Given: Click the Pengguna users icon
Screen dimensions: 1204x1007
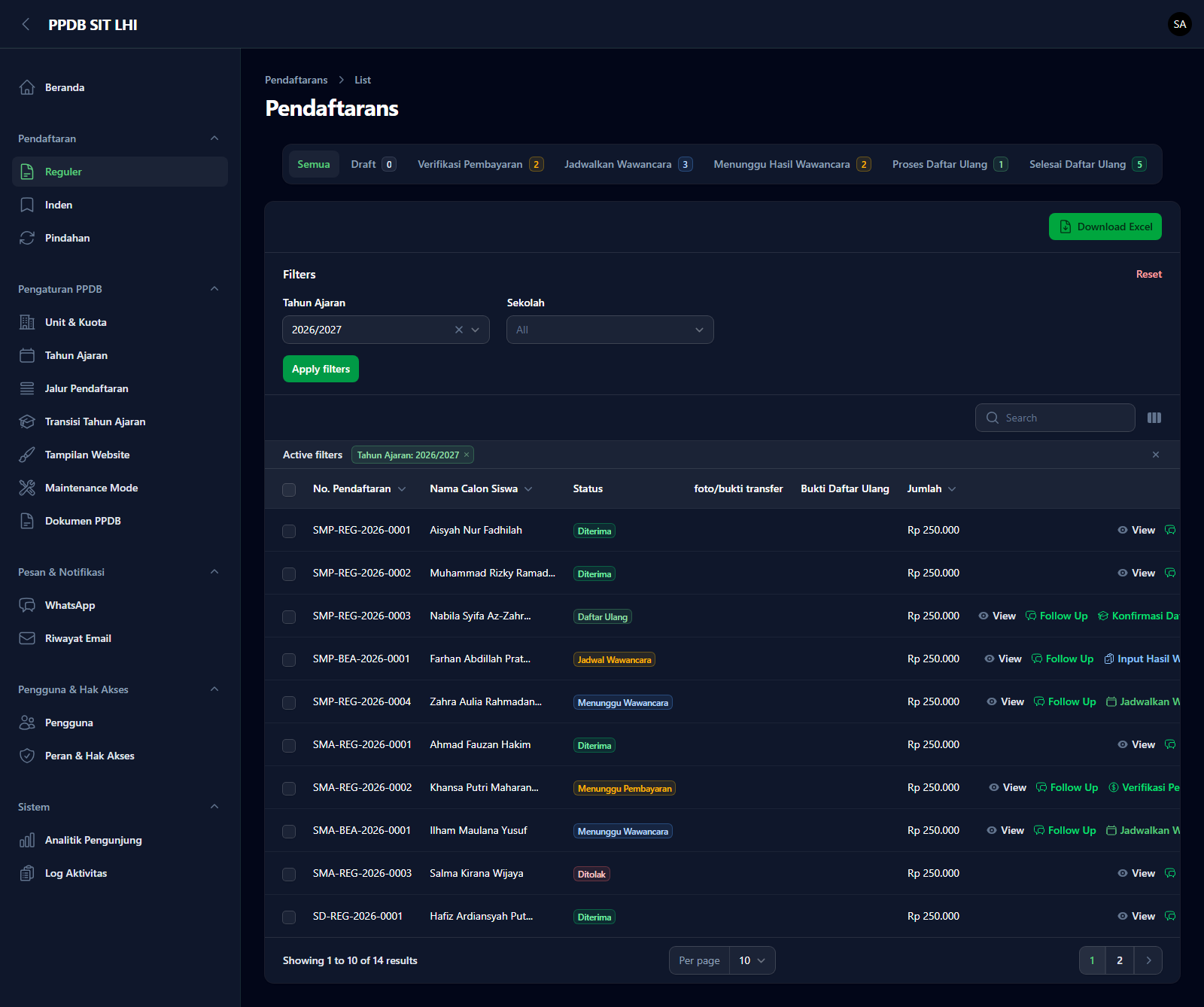Looking at the screenshot, I should [x=27, y=723].
